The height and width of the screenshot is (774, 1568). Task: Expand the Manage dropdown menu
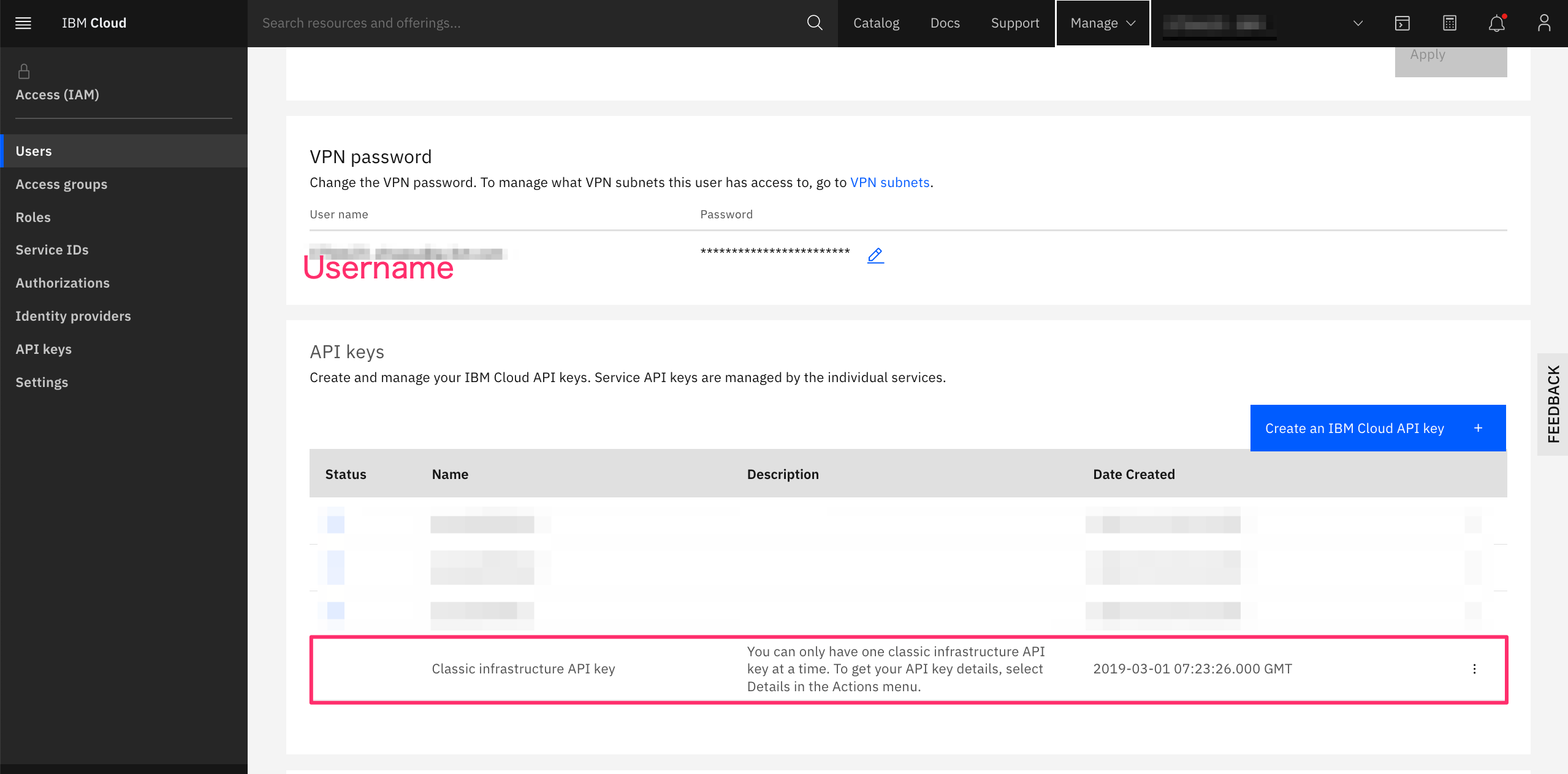click(x=1102, y=23)
